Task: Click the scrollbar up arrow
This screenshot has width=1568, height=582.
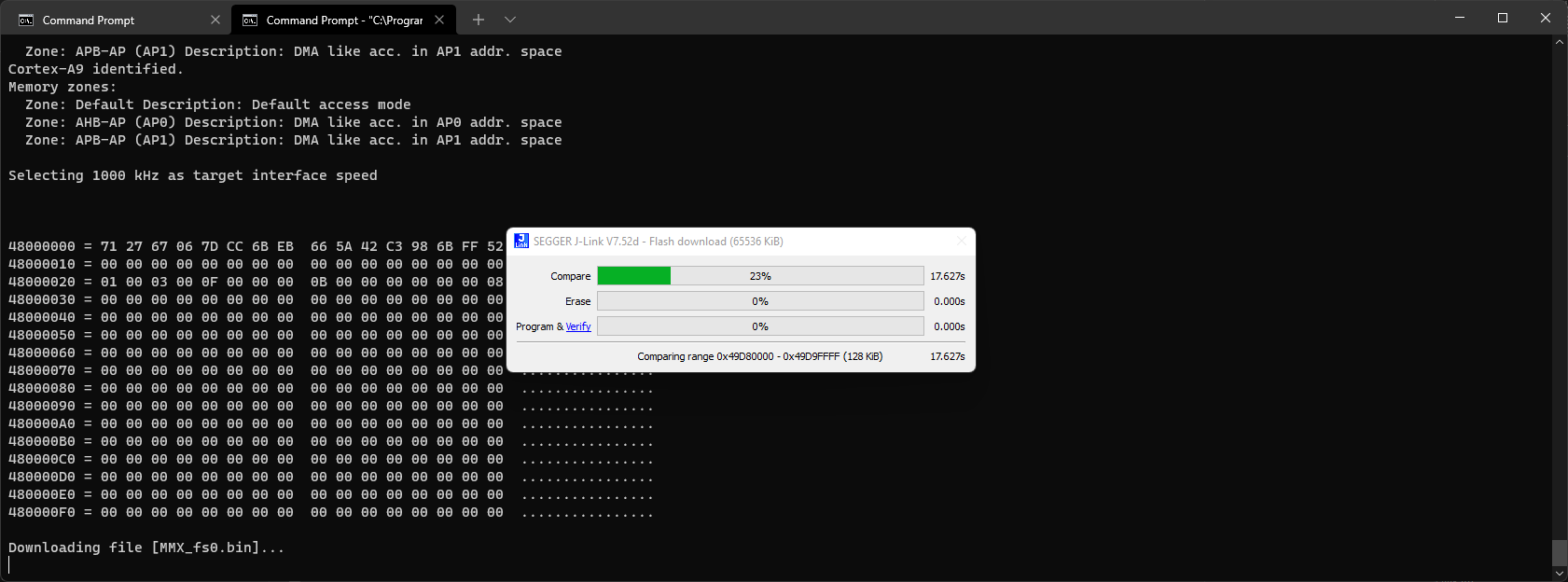Action: [1560, 43]
